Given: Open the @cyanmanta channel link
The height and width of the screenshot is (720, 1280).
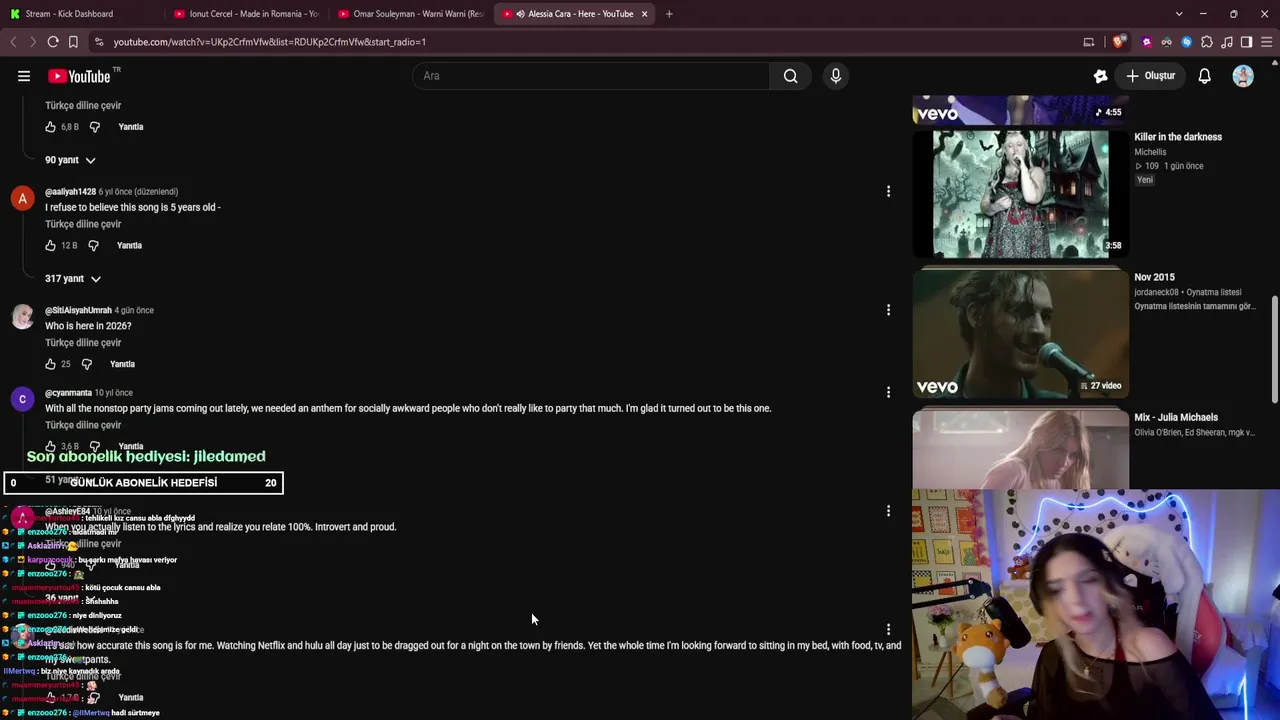Looking at the screenshot, I should pos(68,393).
